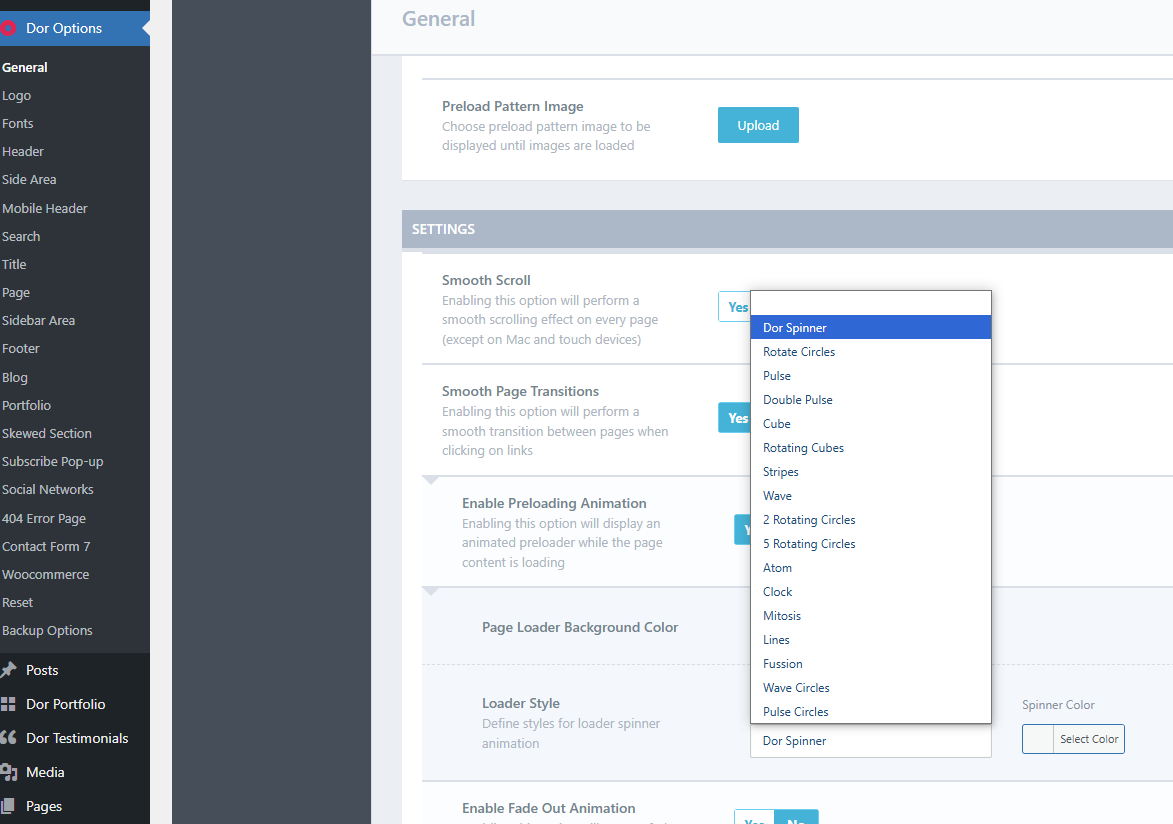Viewport: 1173px width, 824px height.
Task: Choose Pulse loader style
Action: coord(871,376)
